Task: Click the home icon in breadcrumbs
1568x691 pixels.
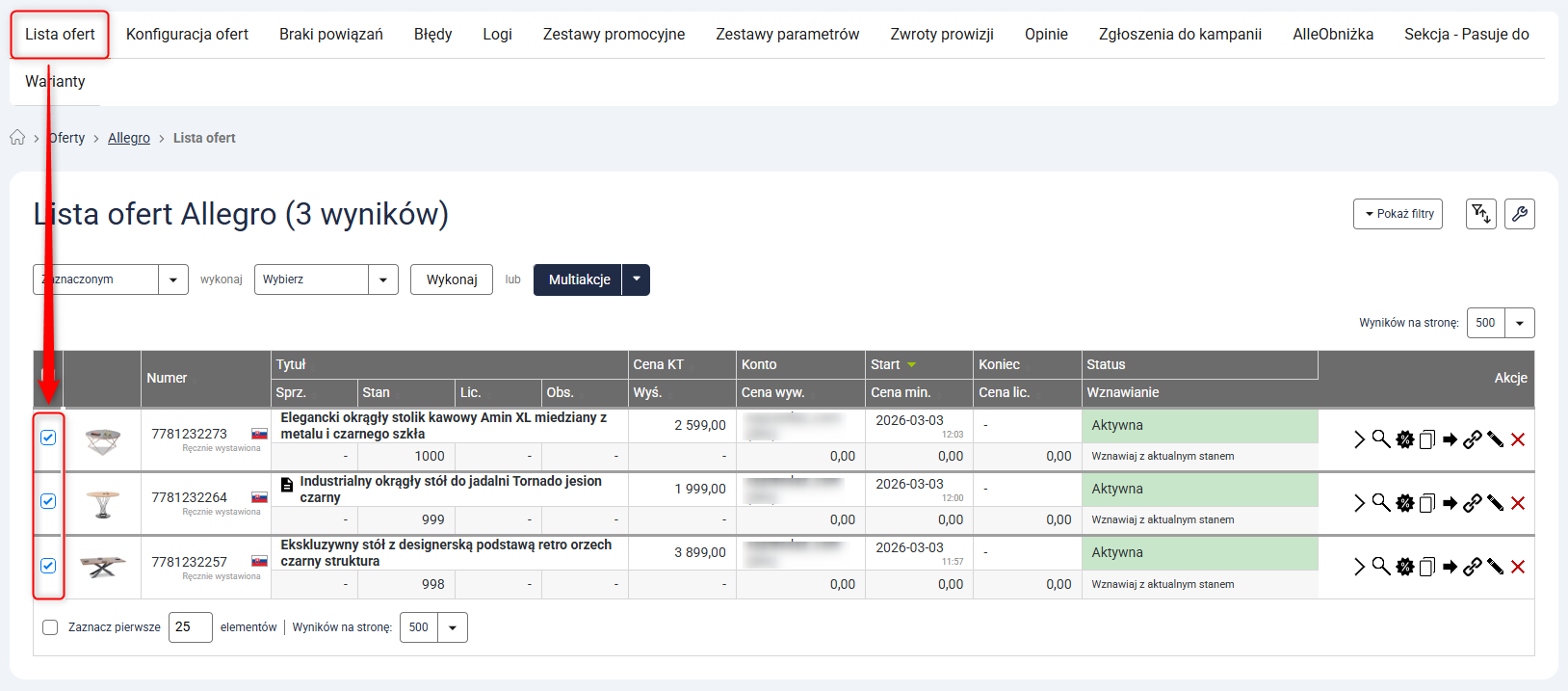Action: [17, 138]
